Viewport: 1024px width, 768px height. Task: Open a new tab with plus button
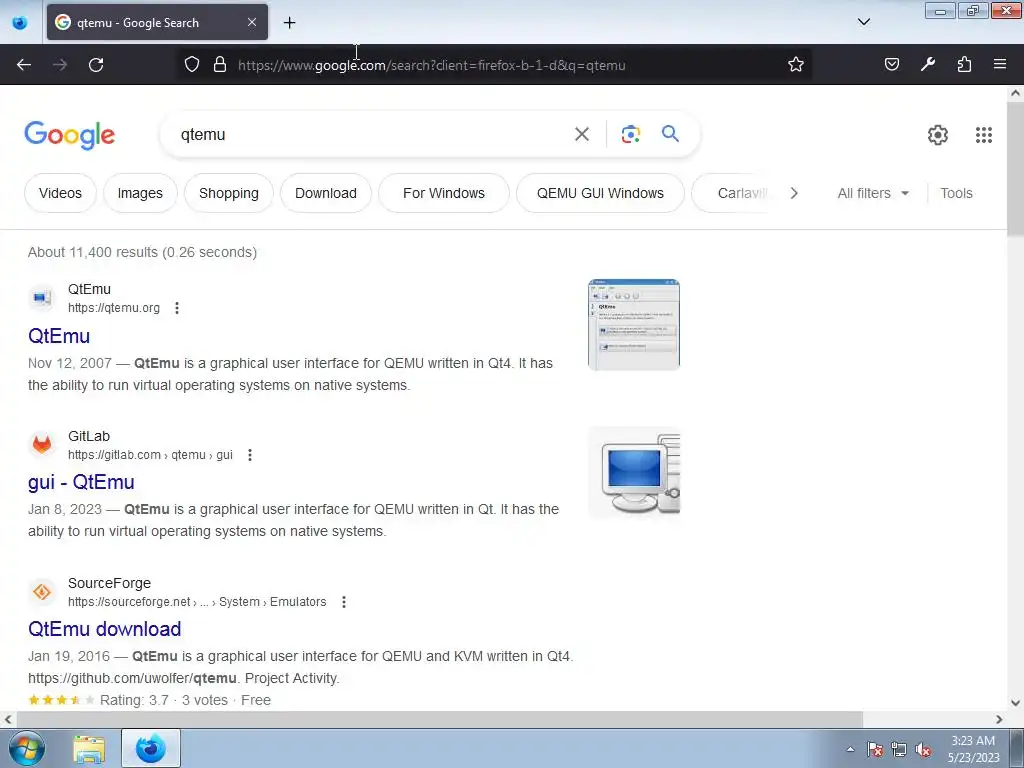289,23
